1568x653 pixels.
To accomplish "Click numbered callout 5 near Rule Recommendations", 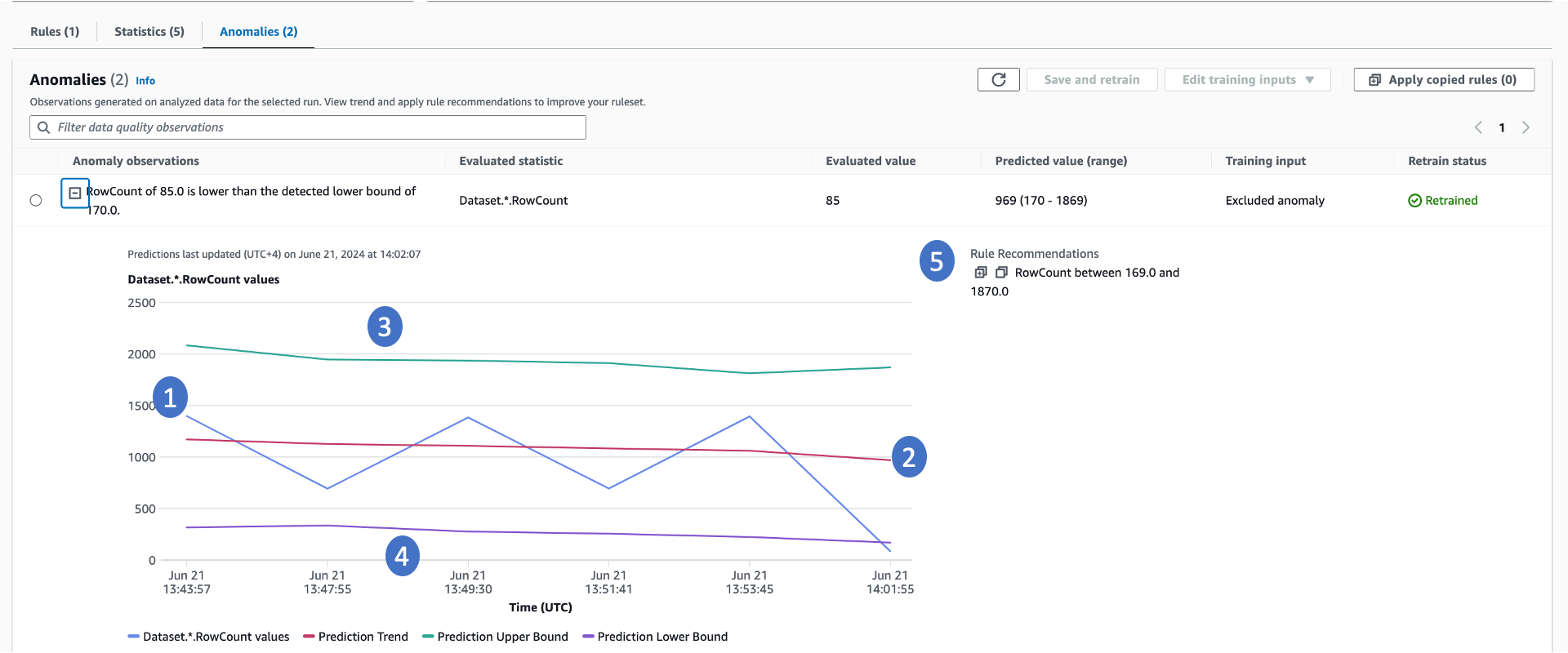I will click(937, 261).
